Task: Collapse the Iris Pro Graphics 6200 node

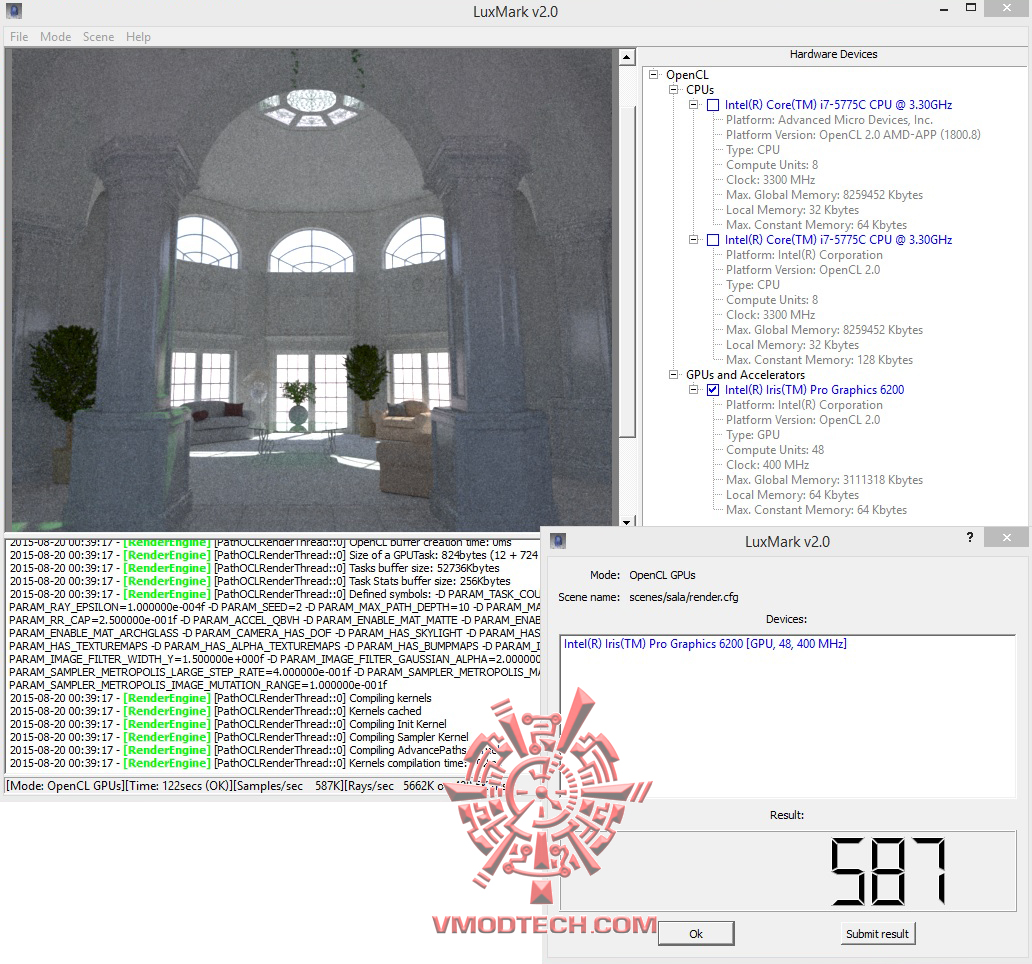Action: tap(693, 390)
